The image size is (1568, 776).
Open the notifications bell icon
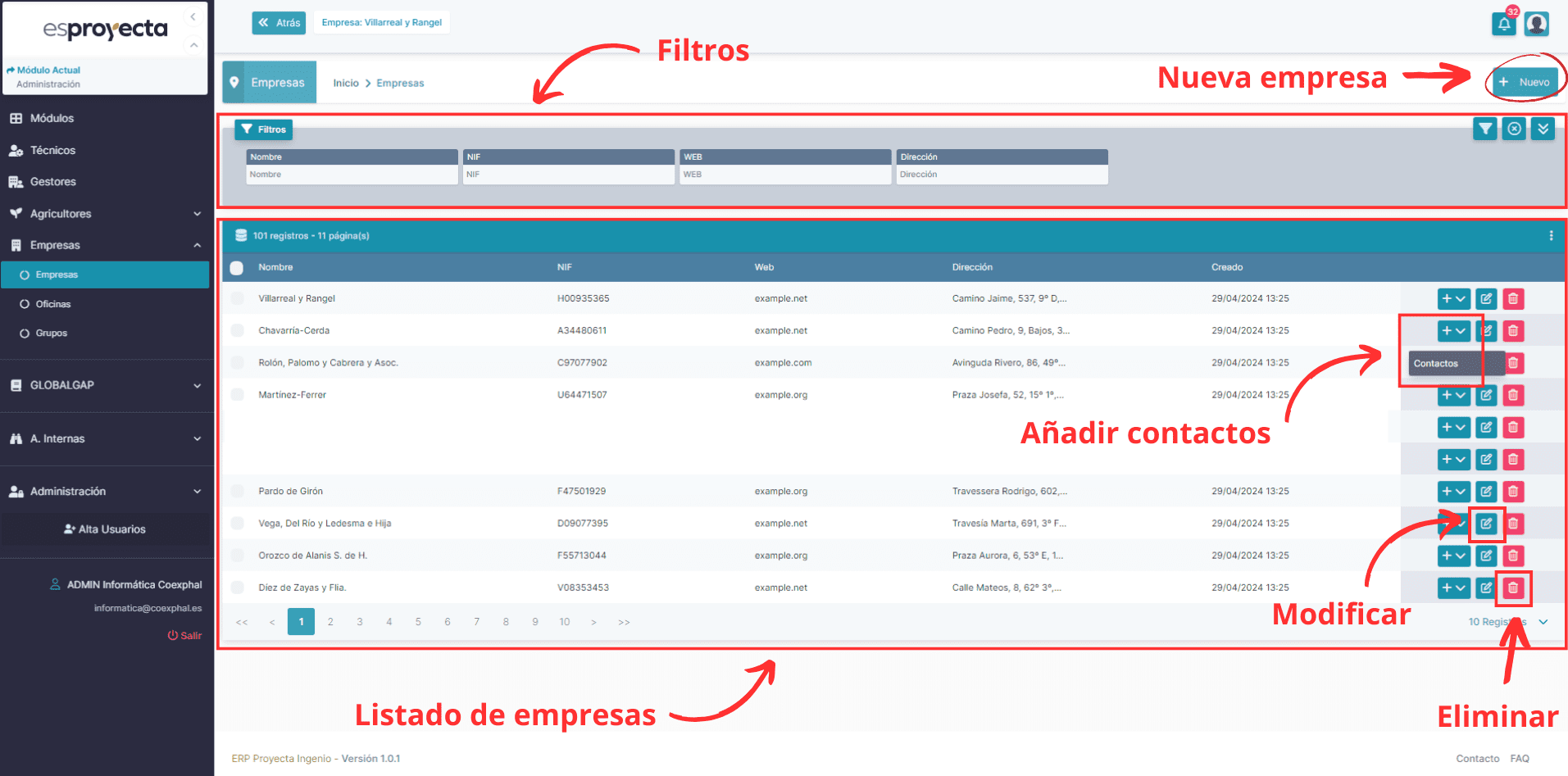click(x=1503, y=24)
